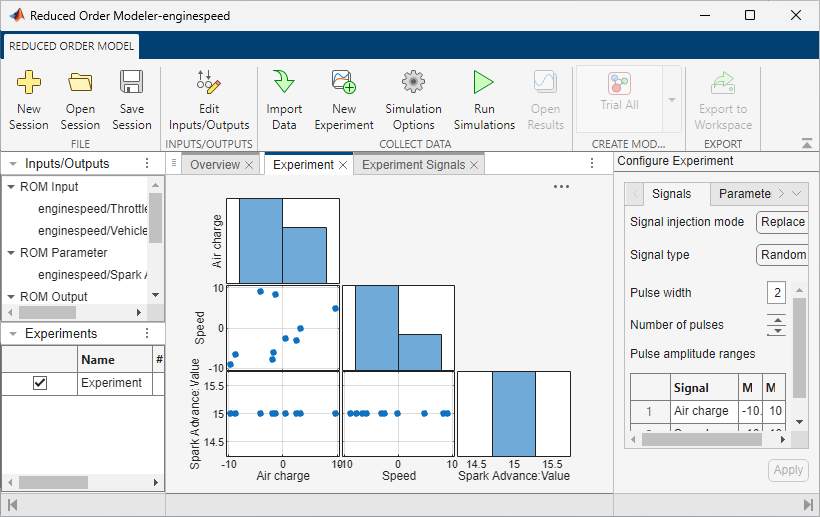Screen dimensions: 820x517
Task: Select the enginespeed/Spark parameter item
Action: (x=93, y=275)
